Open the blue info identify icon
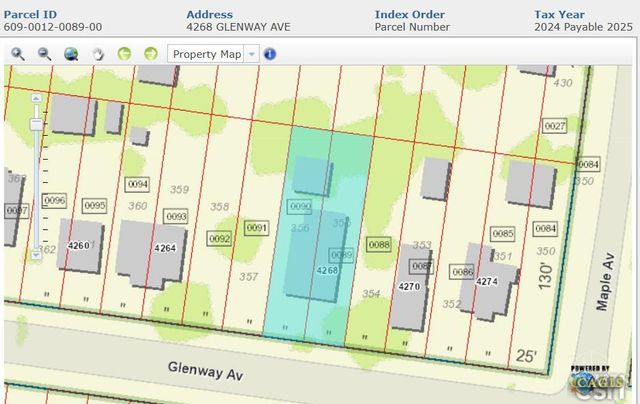This screenshot has height=404, width=640. pyautogui.click(x=269, y=52)
